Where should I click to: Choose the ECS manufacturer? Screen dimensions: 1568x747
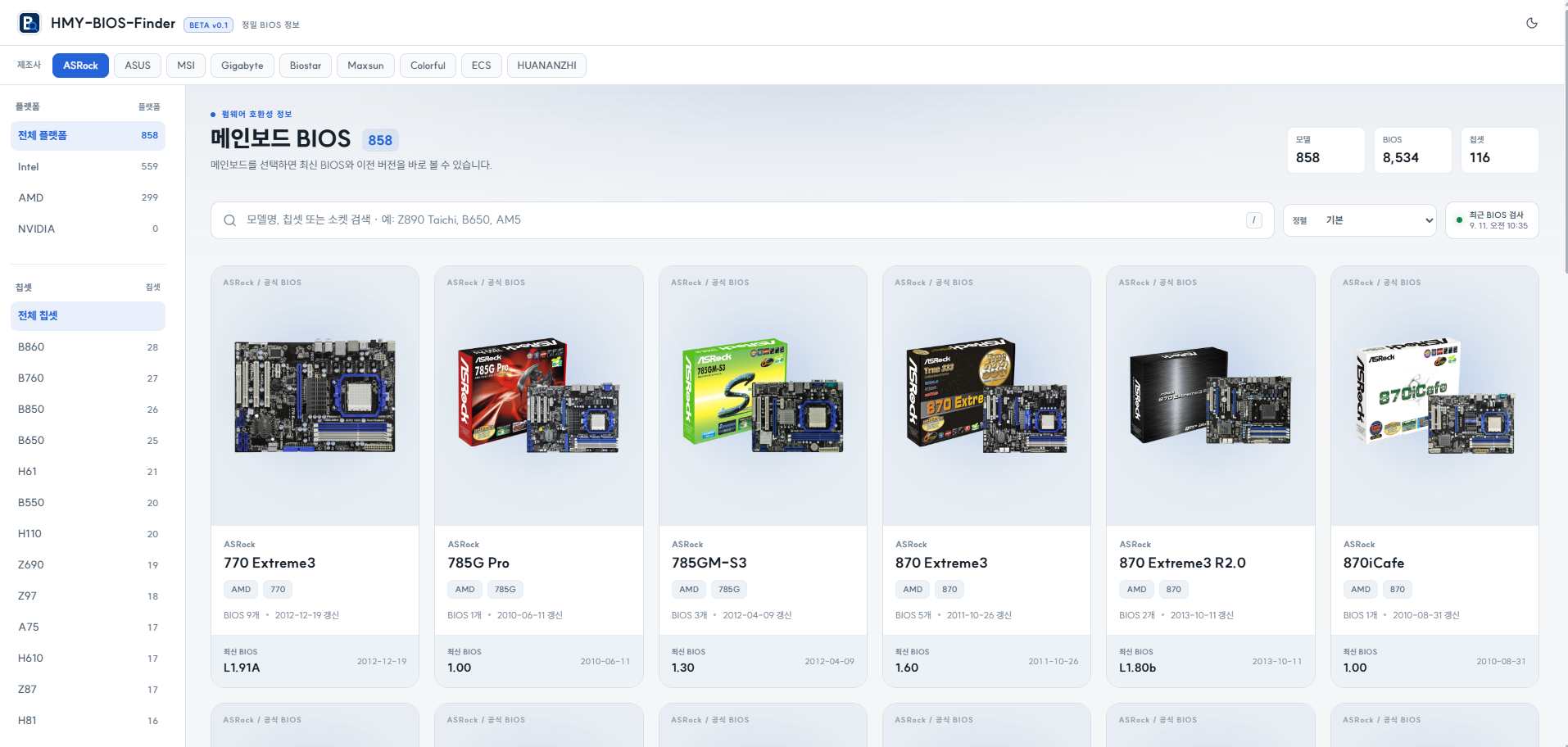point(482,66)
